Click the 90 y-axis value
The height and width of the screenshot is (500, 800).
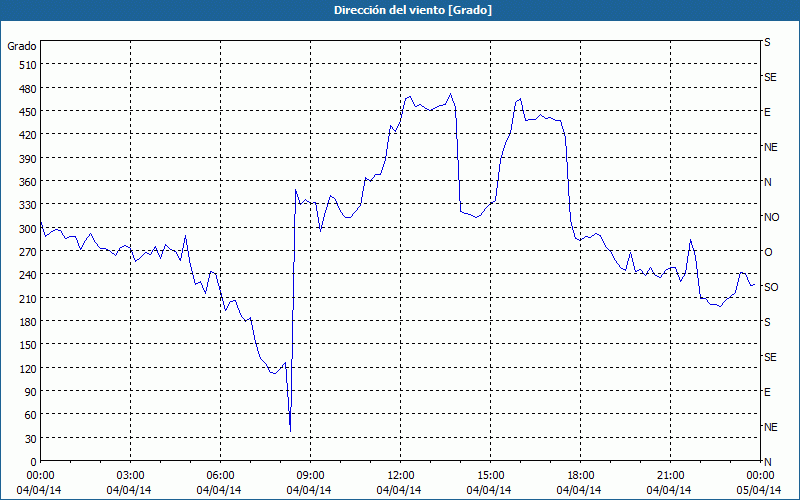click(31, 392)
